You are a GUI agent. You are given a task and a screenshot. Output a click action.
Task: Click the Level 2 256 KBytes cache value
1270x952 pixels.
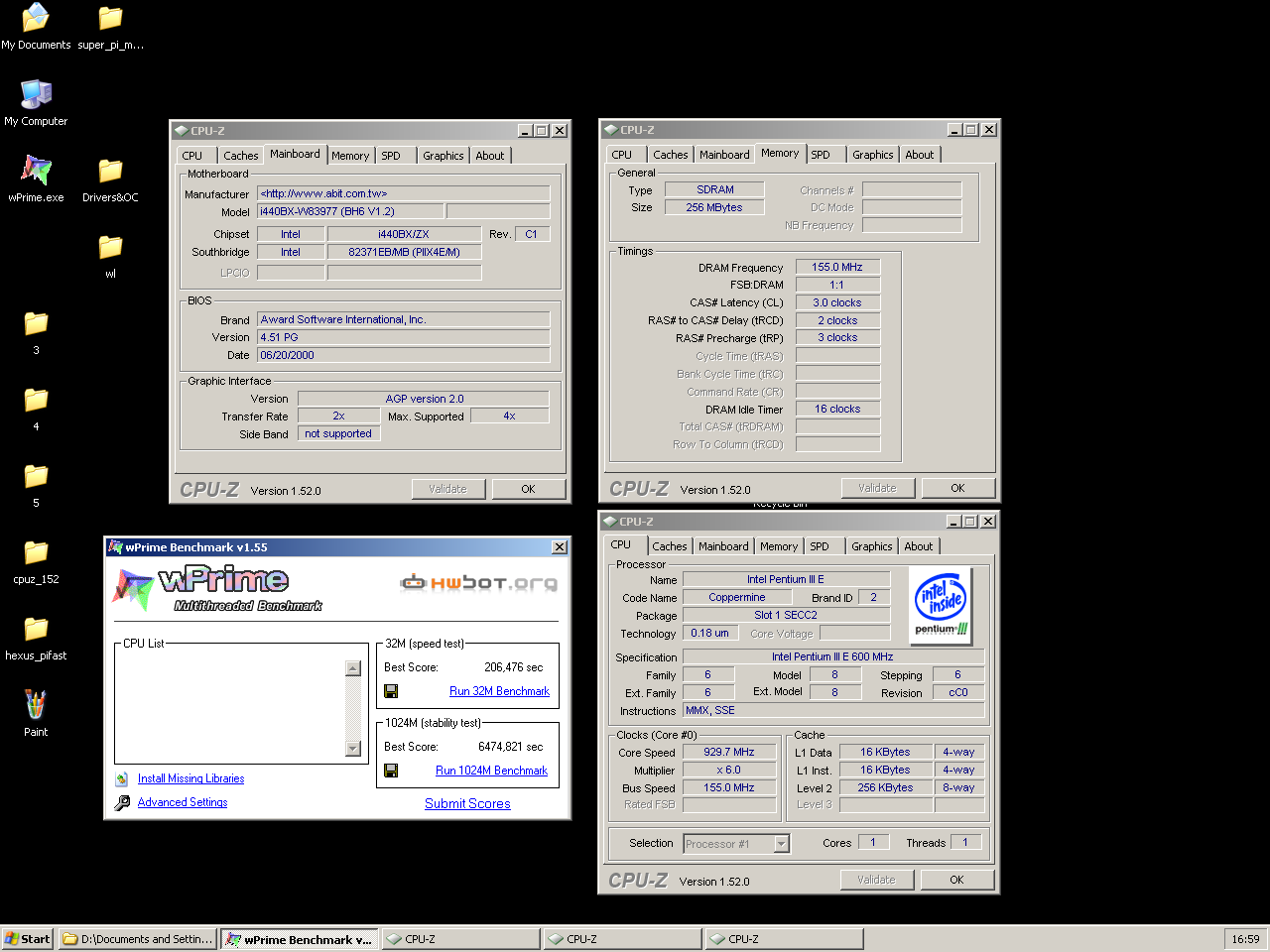[886, 787]
